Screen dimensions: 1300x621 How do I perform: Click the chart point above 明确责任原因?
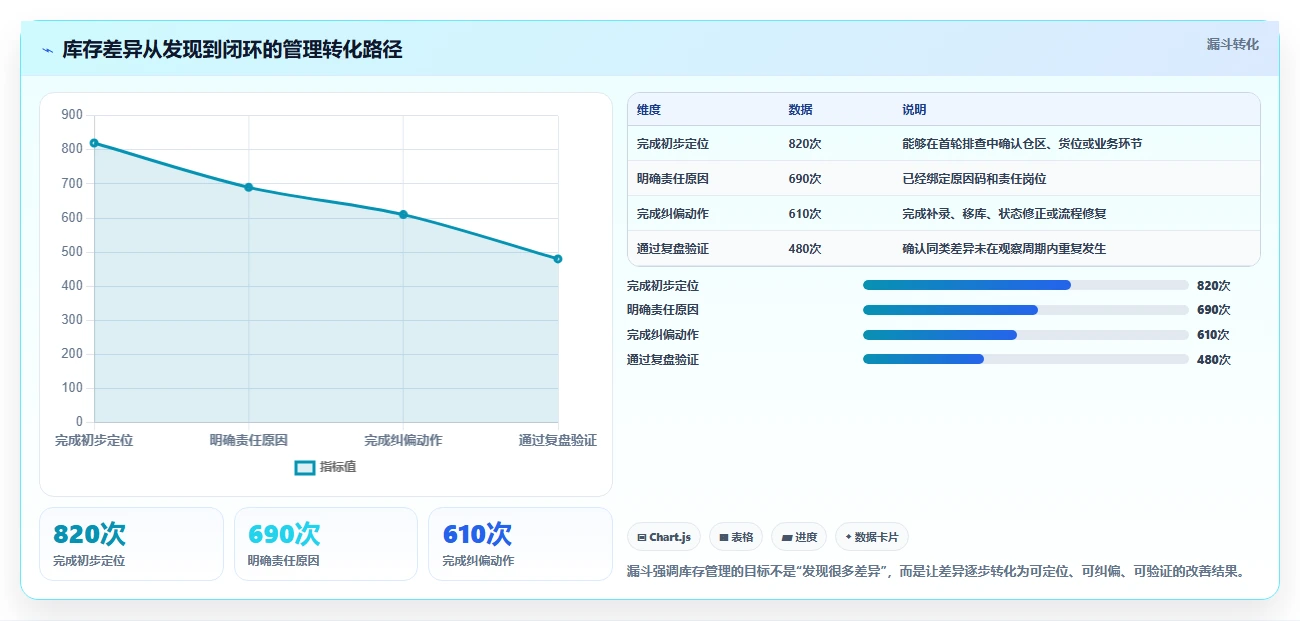coord(249,187)
